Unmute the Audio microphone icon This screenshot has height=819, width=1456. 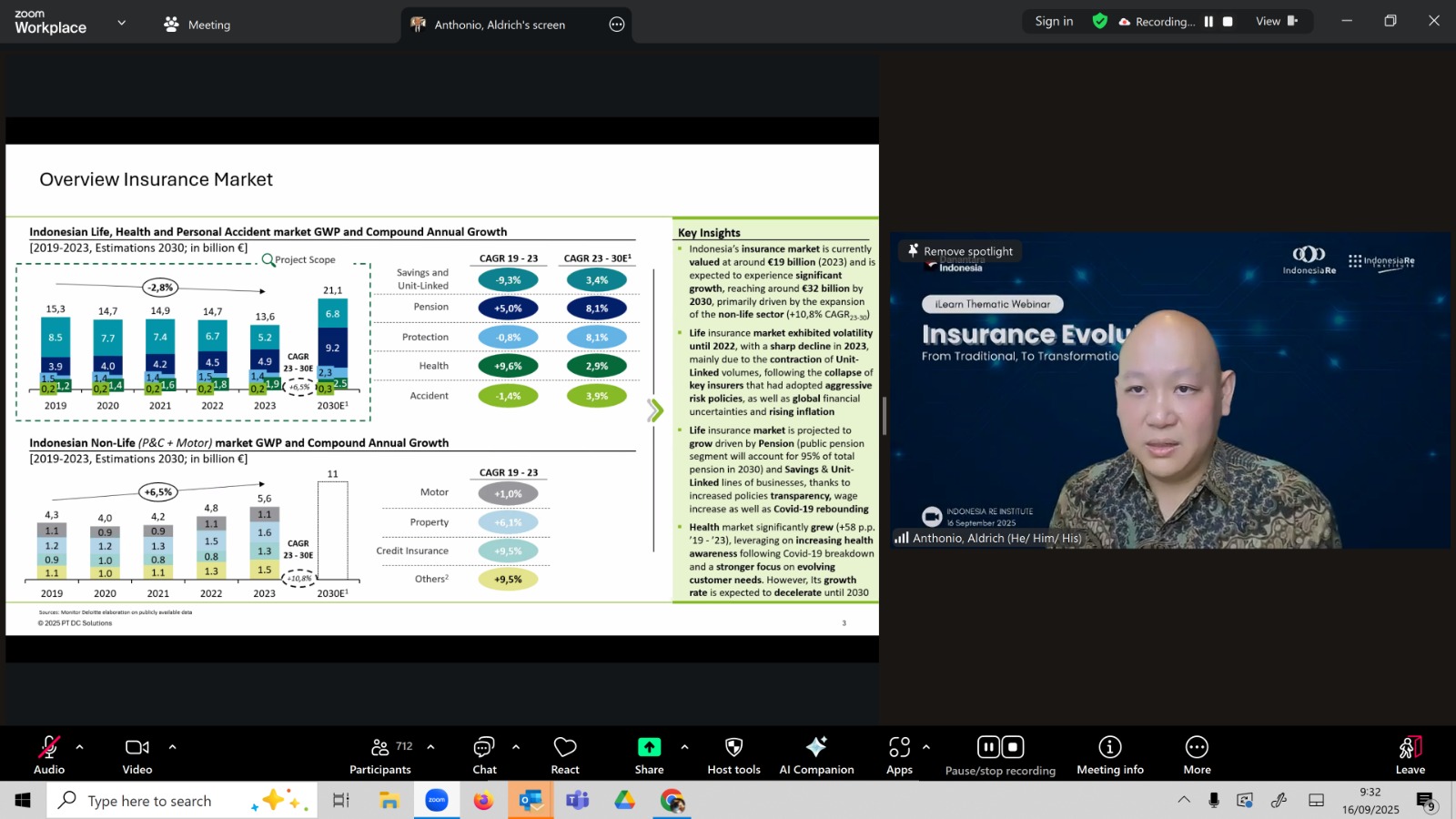coord(49,748)
